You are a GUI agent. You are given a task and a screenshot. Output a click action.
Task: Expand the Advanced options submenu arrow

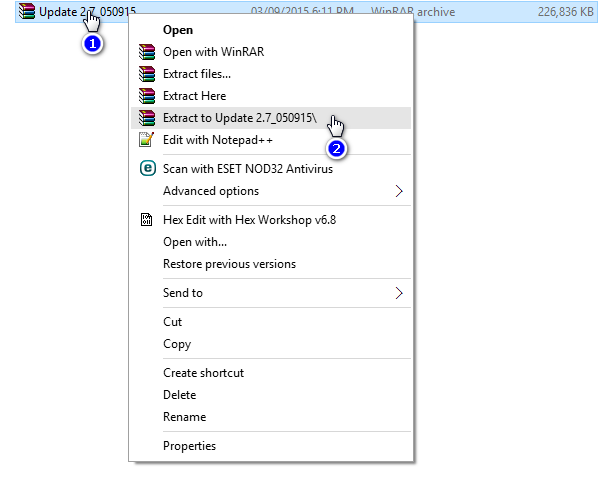[x=399, y=191]
